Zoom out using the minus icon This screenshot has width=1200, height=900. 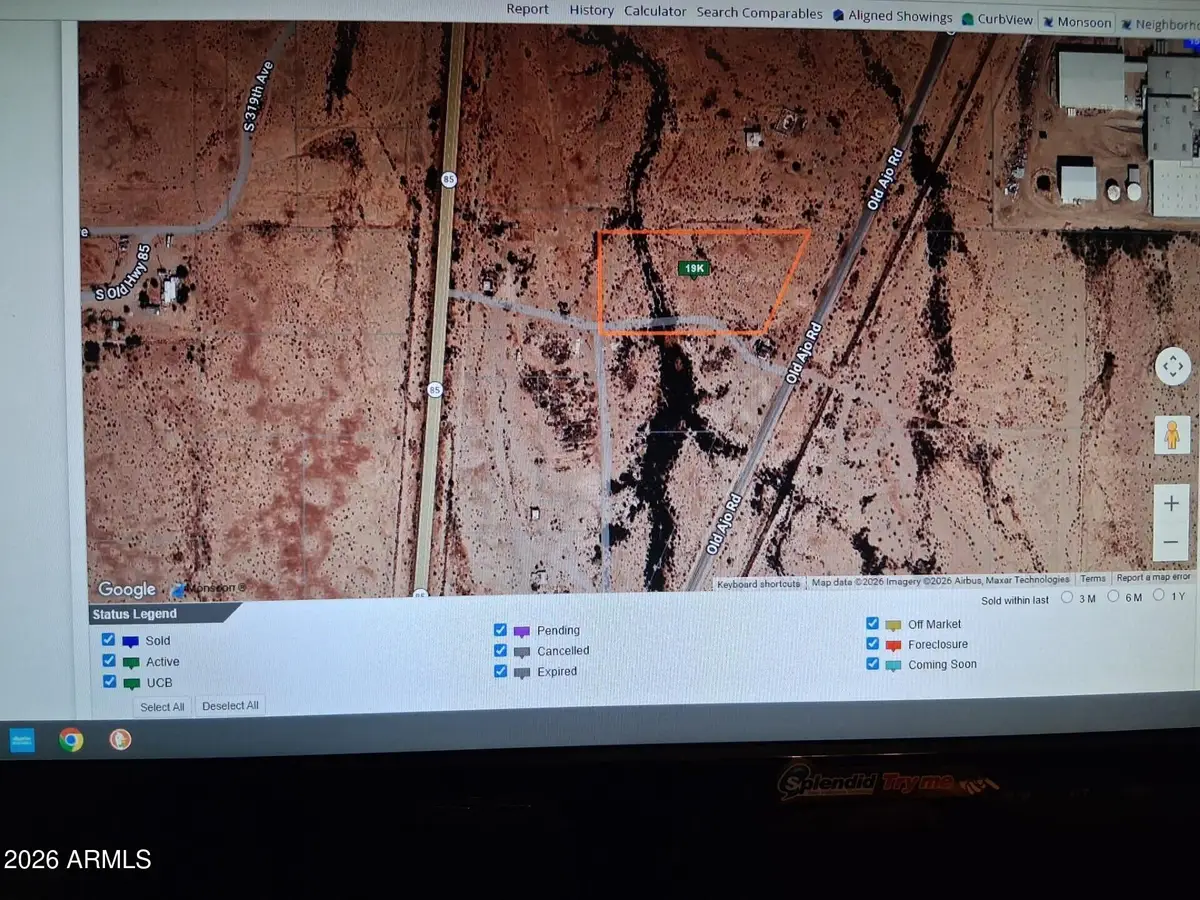[1171, 541]
